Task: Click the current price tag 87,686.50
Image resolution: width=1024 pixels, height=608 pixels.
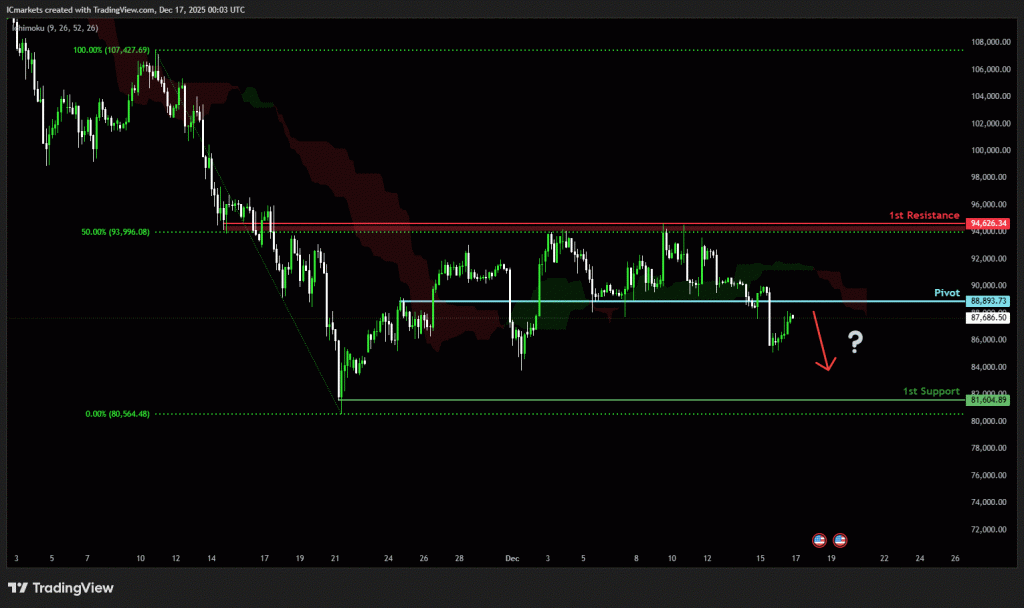Action: (988, 317)
